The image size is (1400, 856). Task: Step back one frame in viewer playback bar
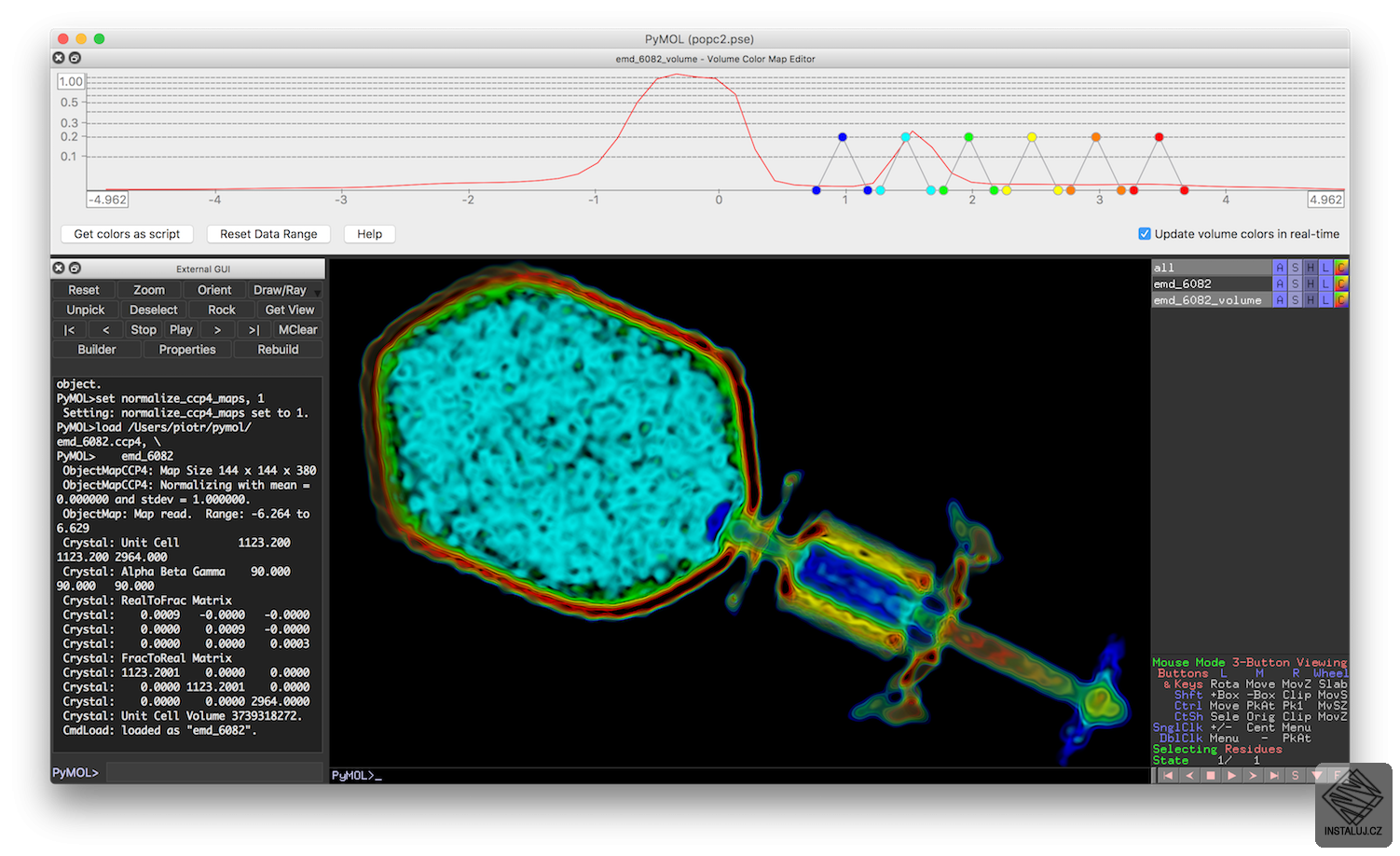tap(1189, 776)
